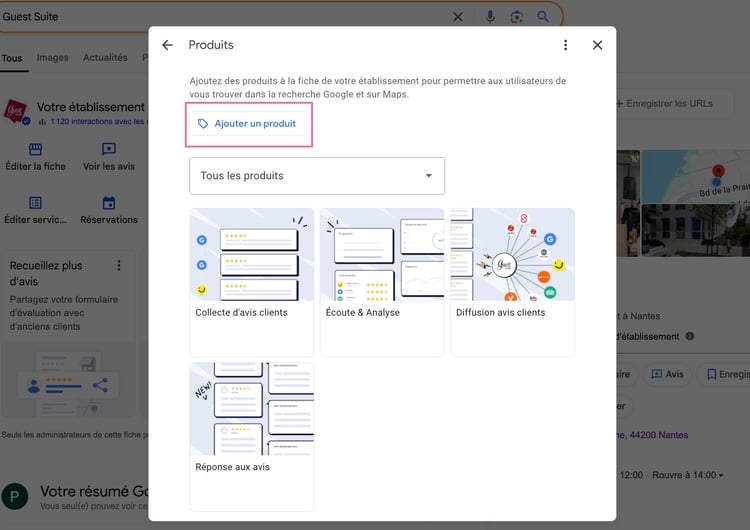Click the Éditer la fiche icon

35,150
